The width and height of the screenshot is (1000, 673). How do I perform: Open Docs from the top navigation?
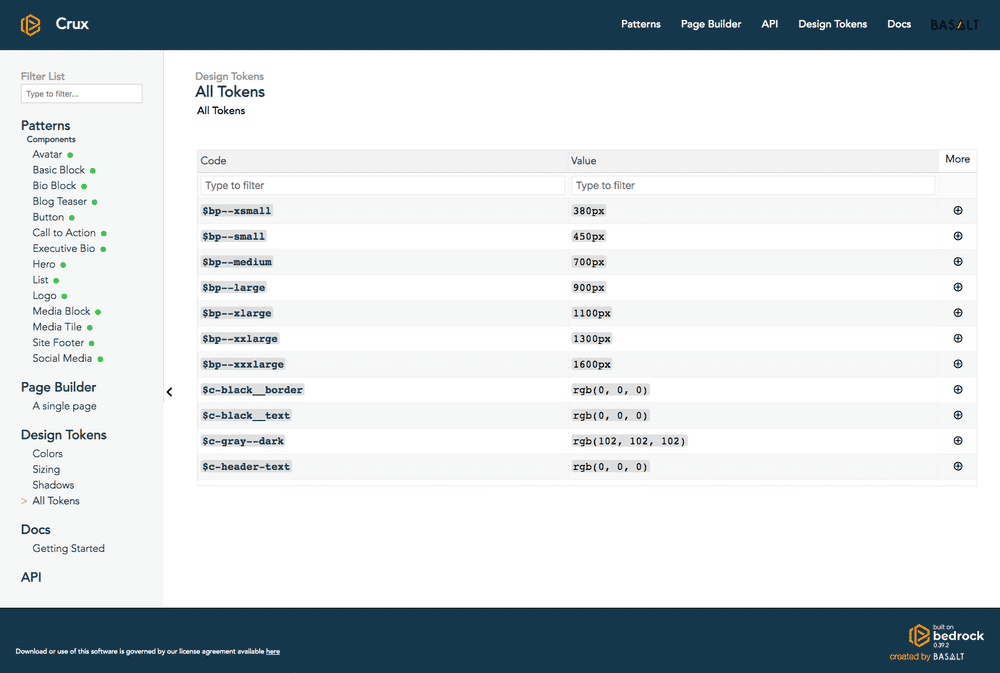(x=898, y=23)
